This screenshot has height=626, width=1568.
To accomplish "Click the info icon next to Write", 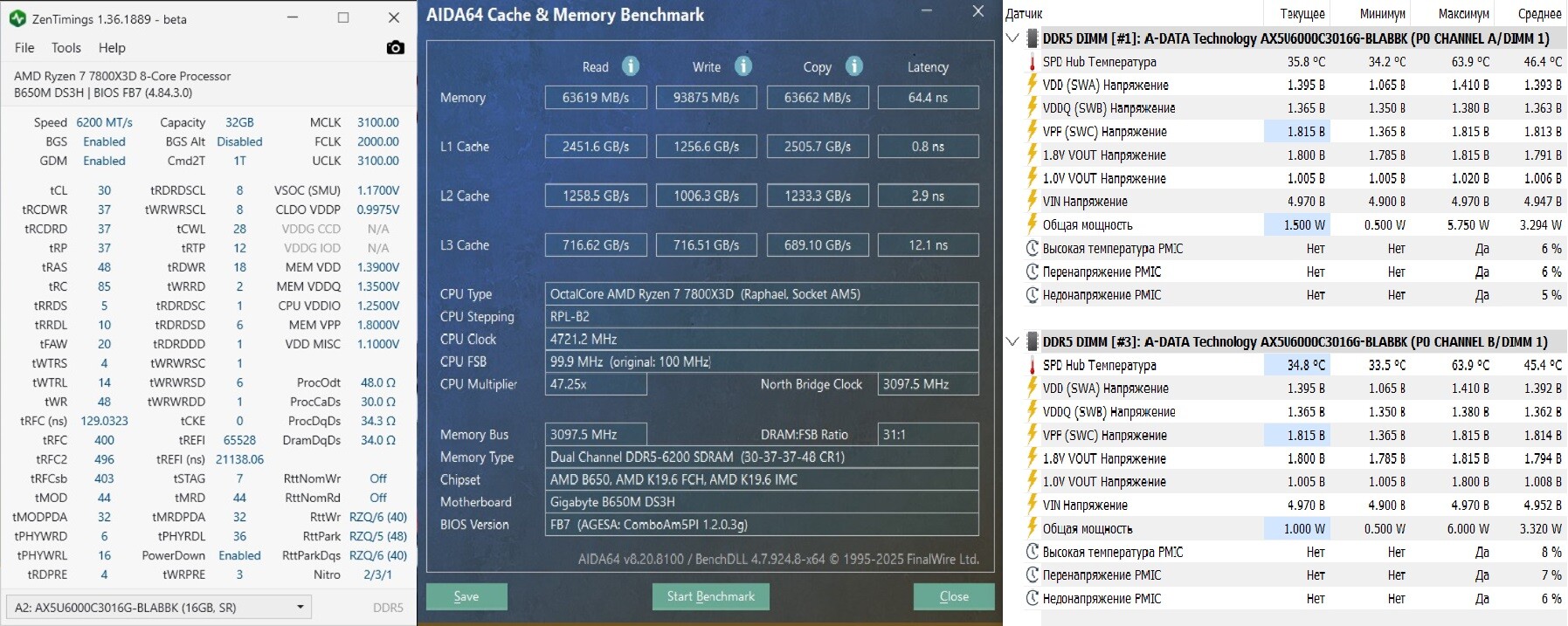I will click(x=743, y=66).
